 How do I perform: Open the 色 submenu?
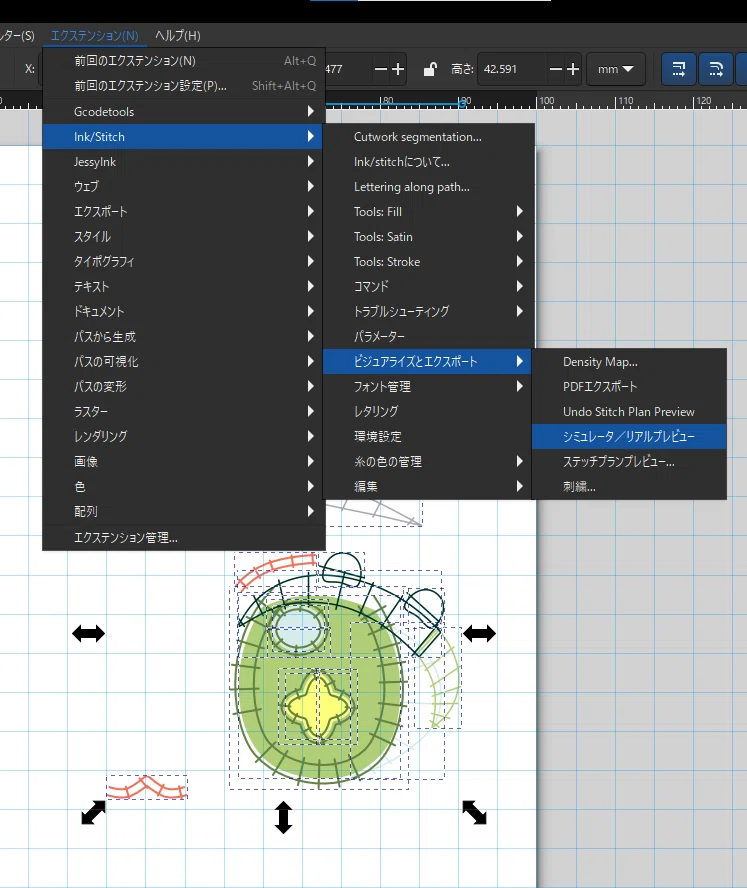[x=183, y=486]
